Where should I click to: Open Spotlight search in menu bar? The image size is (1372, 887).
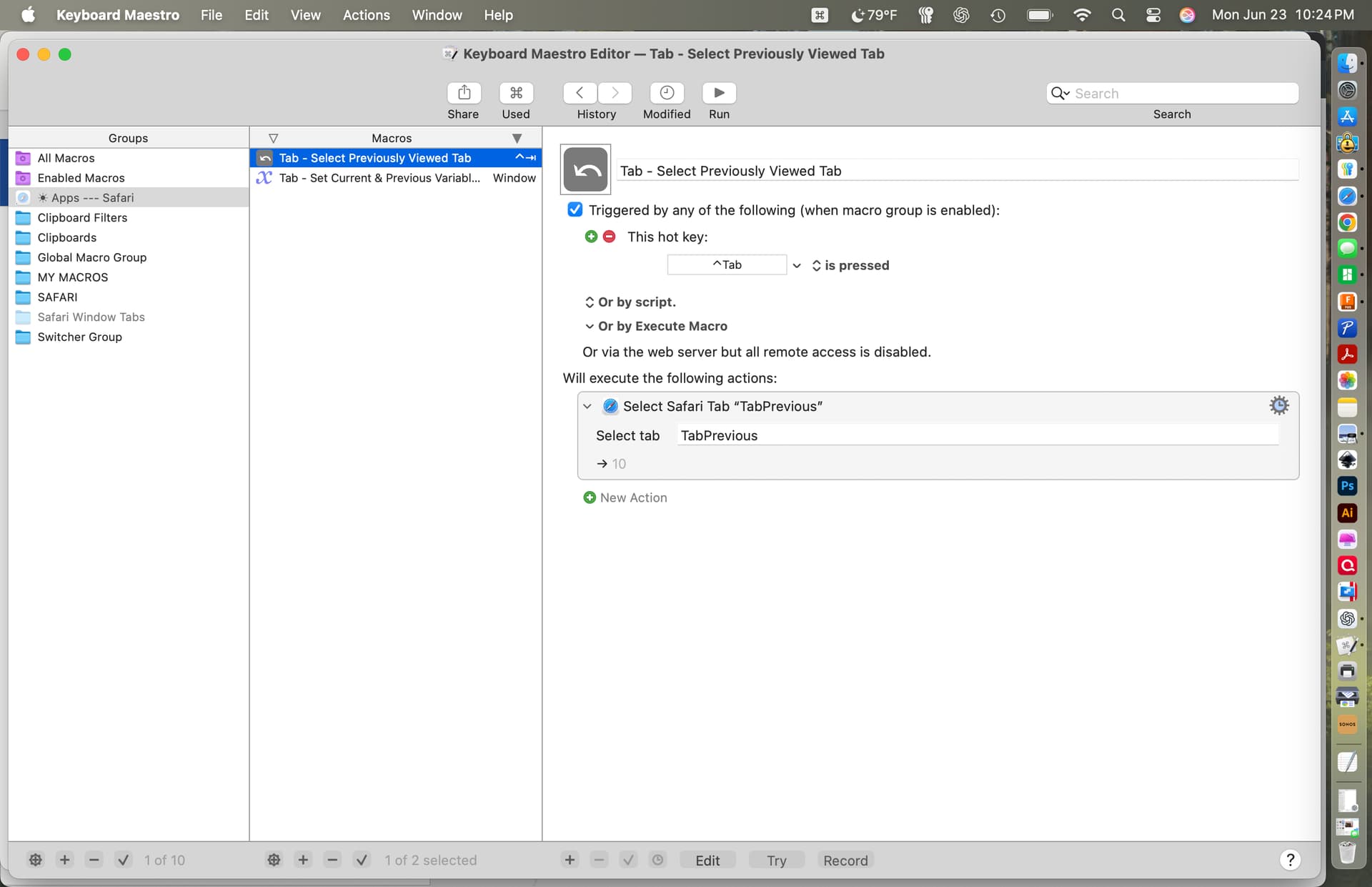pos(1118,15)
